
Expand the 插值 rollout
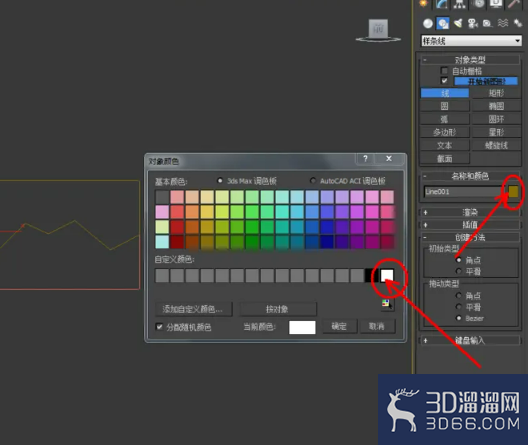[470, 225]
